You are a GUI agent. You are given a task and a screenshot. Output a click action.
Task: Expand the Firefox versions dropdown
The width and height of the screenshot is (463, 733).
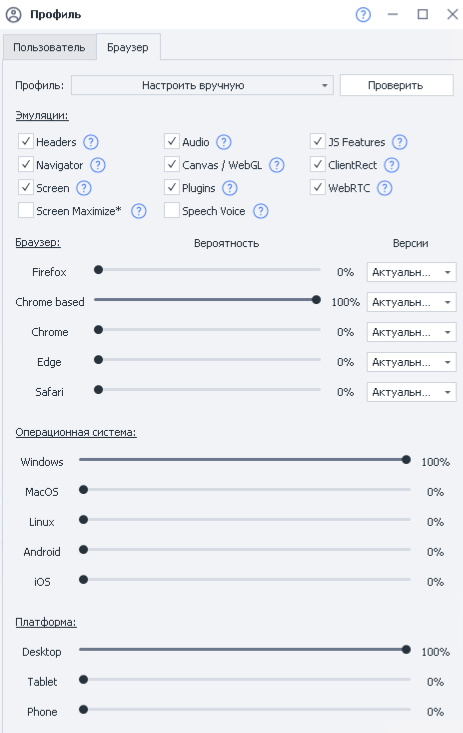pyautogui.click(x=412, y=272)
